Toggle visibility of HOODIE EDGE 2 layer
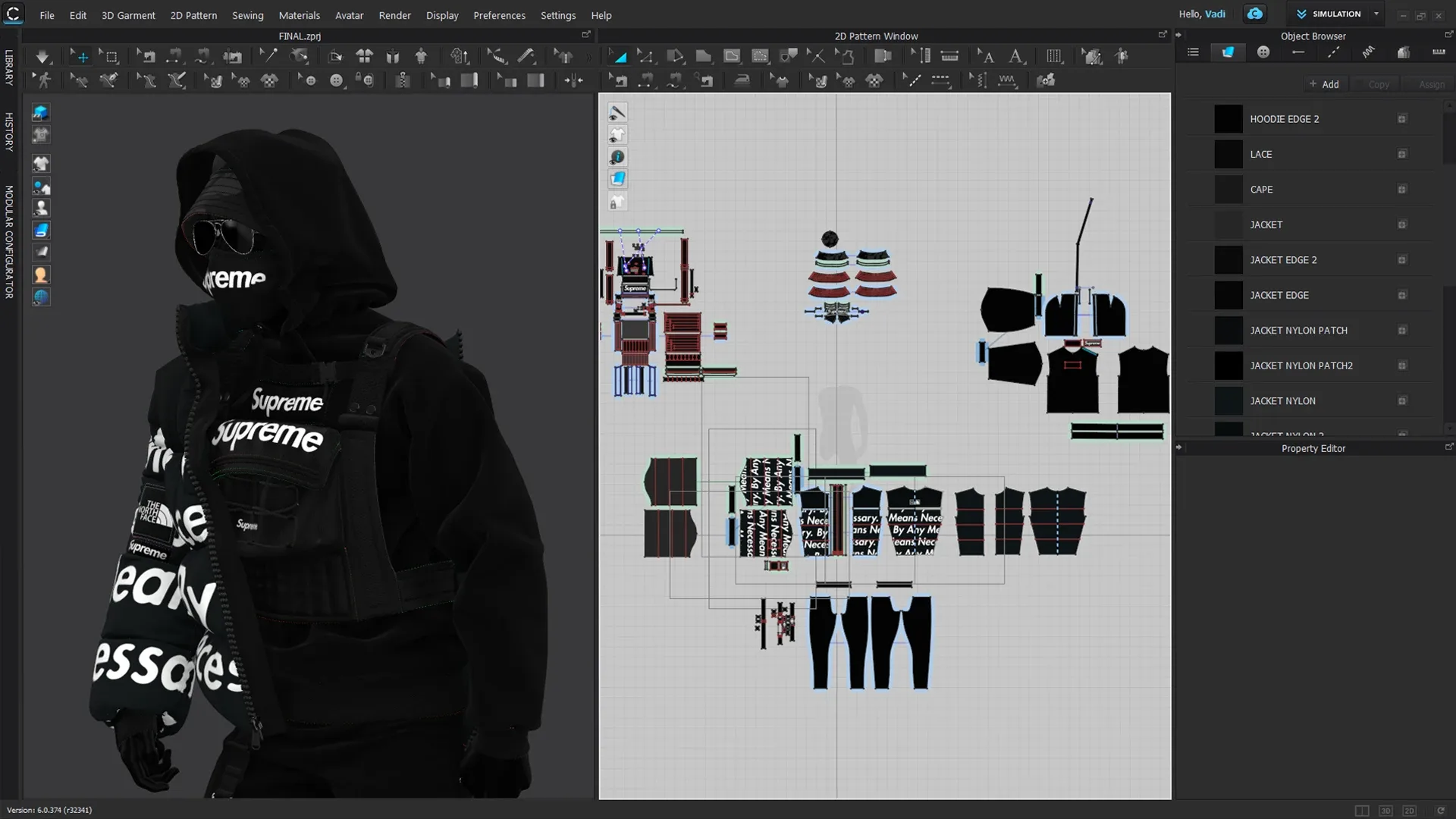 tap(1402, 119)
